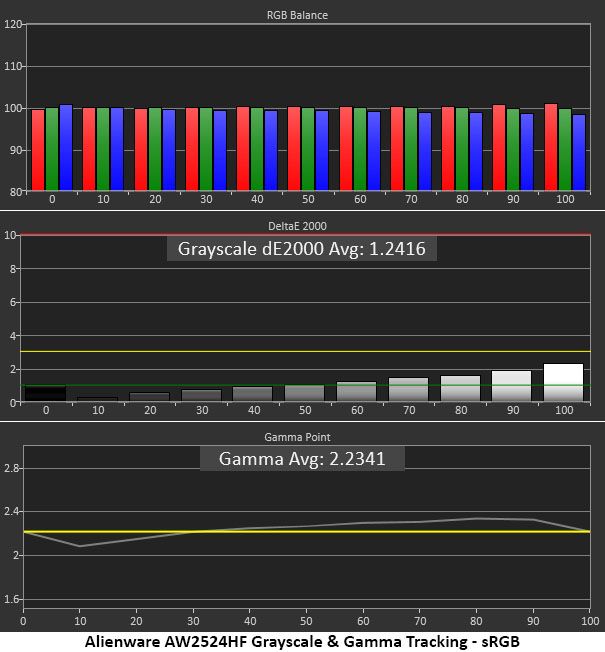The height and width of the screenshot is (652, 605).
Task: Select the green bar at level 50 in RGB Balance
Action: coord(308,149)
